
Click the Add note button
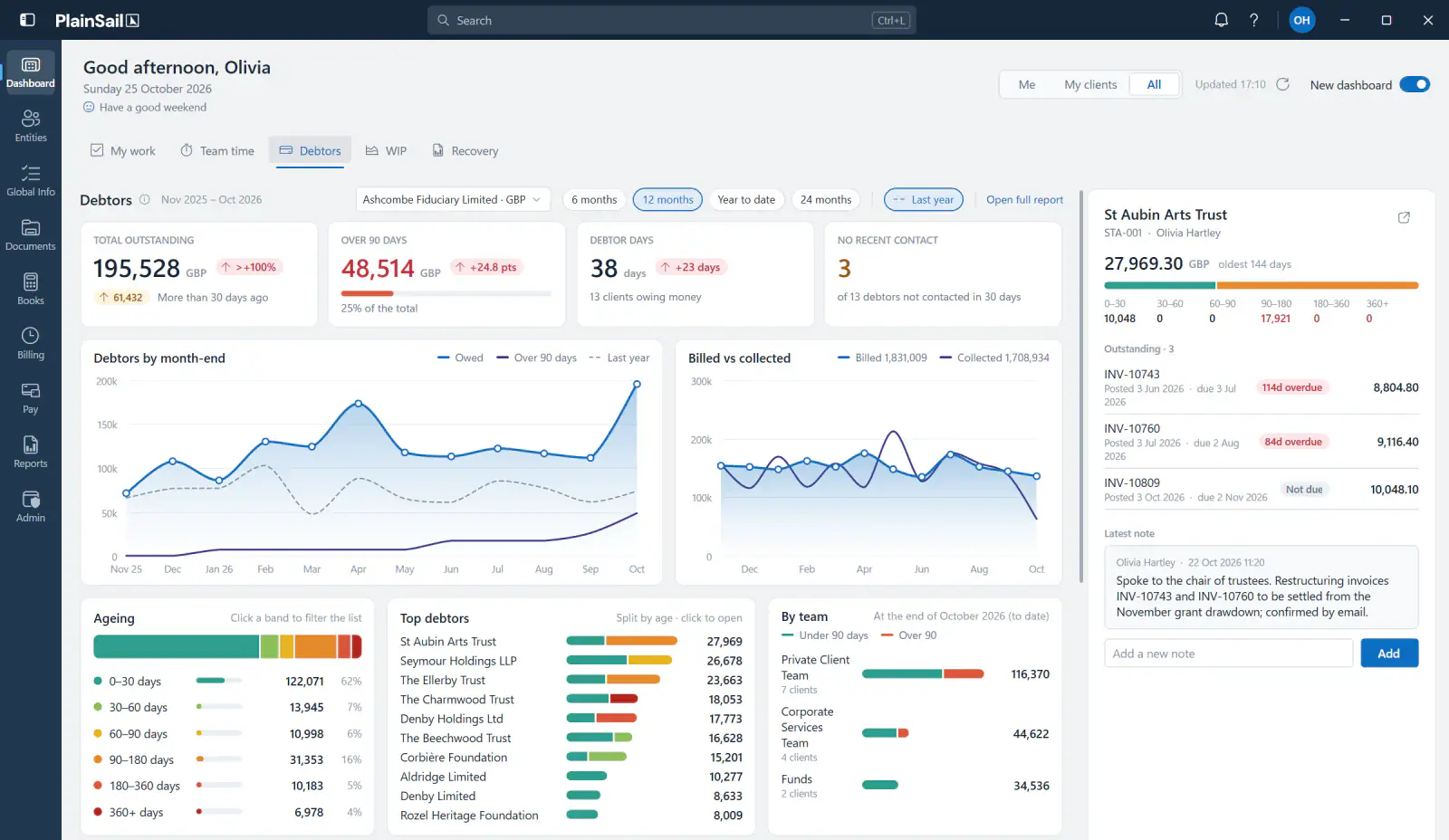click(1389, 653)
